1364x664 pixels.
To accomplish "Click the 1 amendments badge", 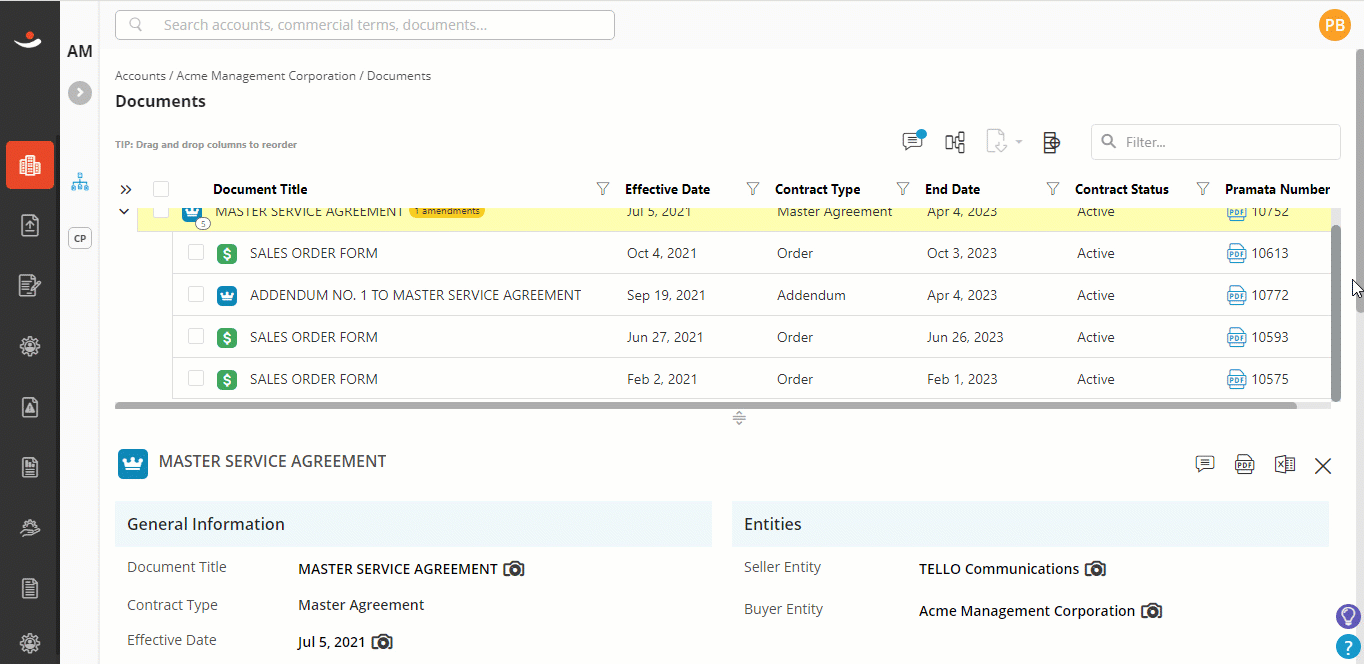I will (x=447, y=211).
